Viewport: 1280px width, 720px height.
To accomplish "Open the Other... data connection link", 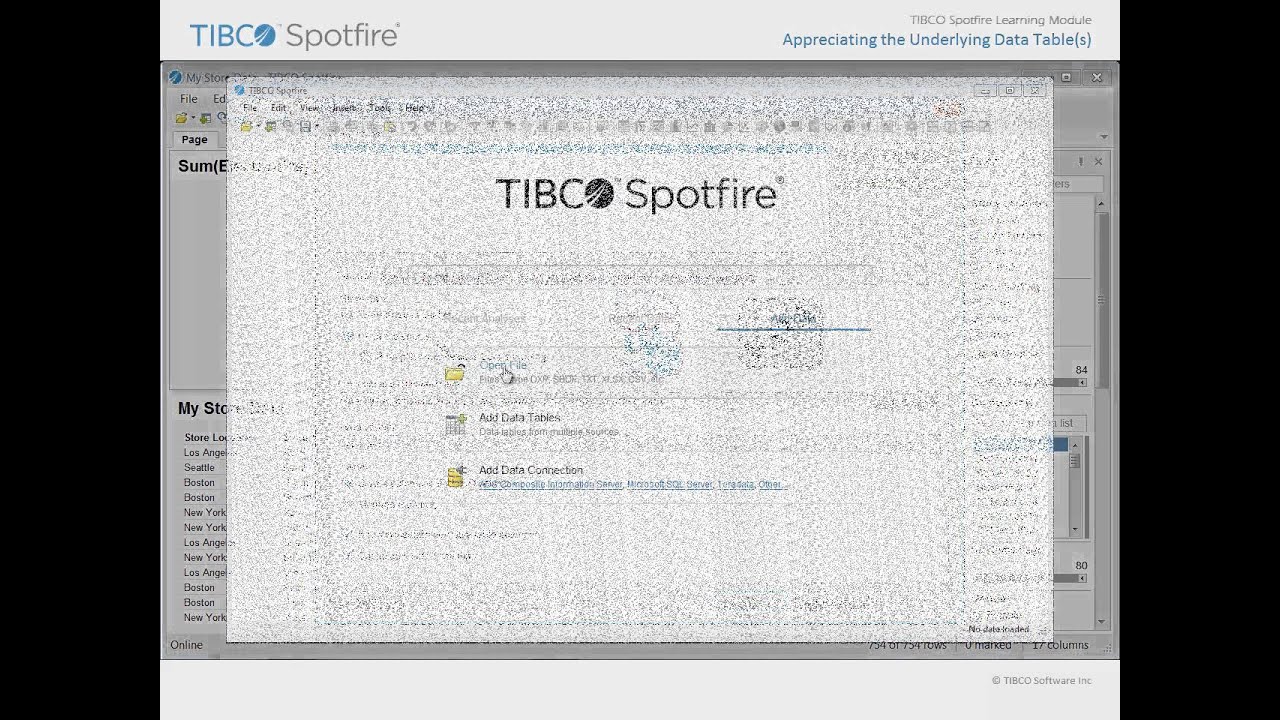I will [x=771, y=485].
